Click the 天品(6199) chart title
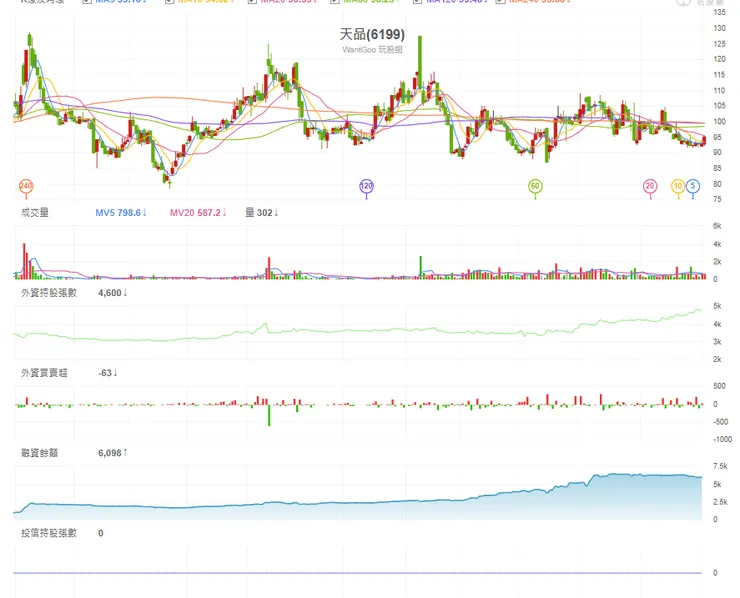This screenshot has height=598, width=740. tap(372, 34)
